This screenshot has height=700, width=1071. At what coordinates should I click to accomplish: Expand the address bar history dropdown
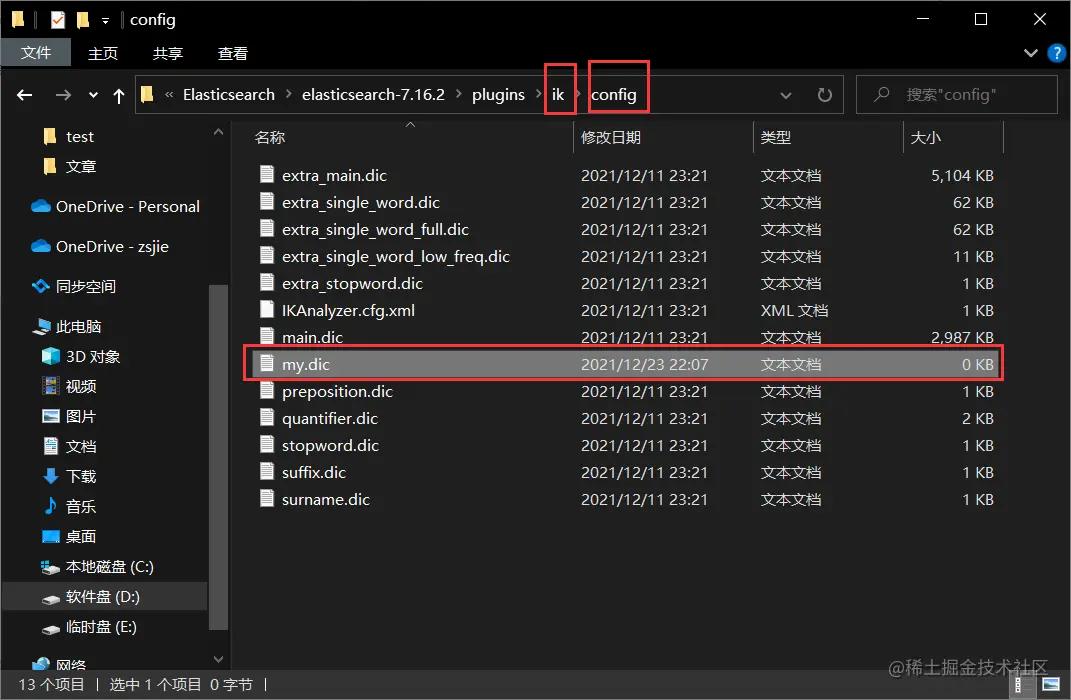pyautogui.click(x=786, y=95)
